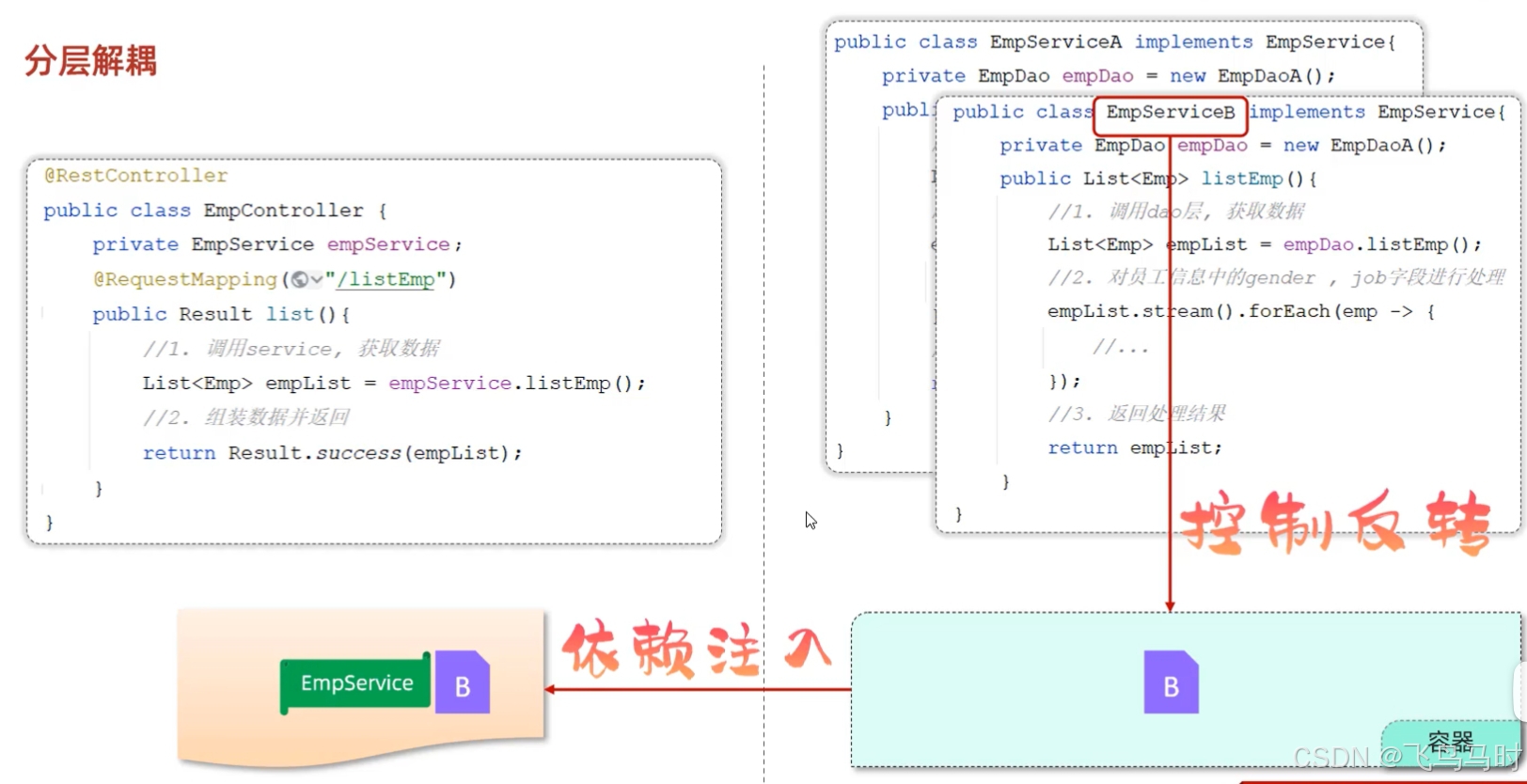Screen dimensions: 1527x784
Task: Expand the dropdown arrow beside the globe icon
Action: [316, 279]
